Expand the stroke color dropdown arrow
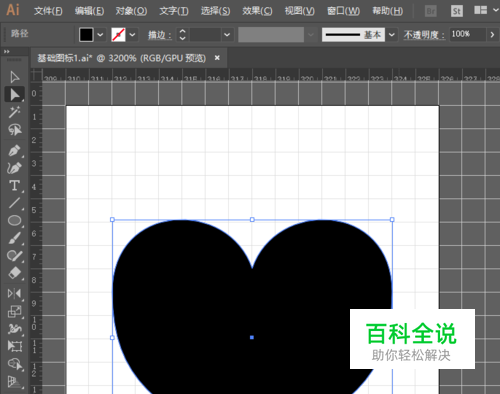This screenshot has width=500, height=394. 132,34
